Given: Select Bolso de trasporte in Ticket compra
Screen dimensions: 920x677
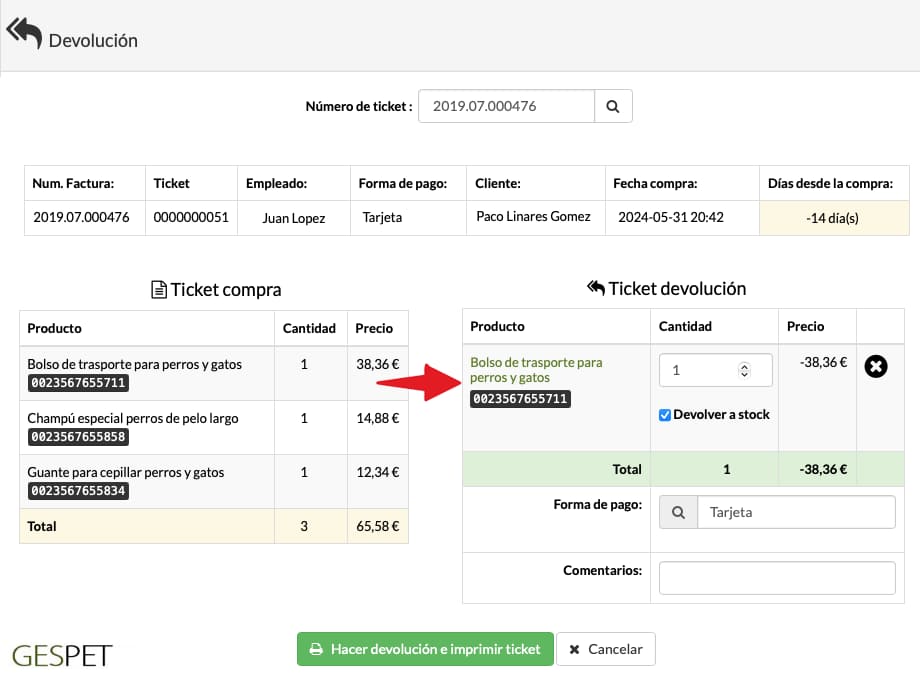Looking at the screenshot, I should [214, 373].
